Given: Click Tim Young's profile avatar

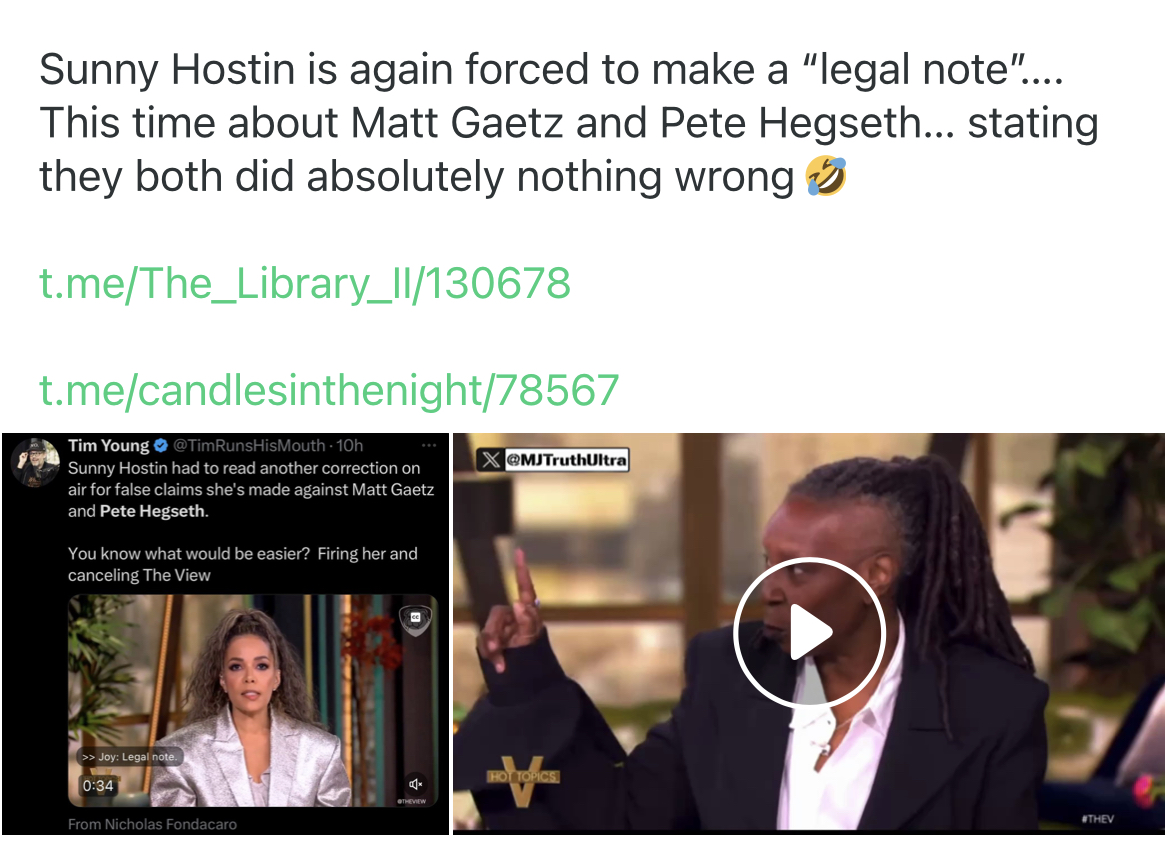Looking at the screenshot, I should point(35,462).
